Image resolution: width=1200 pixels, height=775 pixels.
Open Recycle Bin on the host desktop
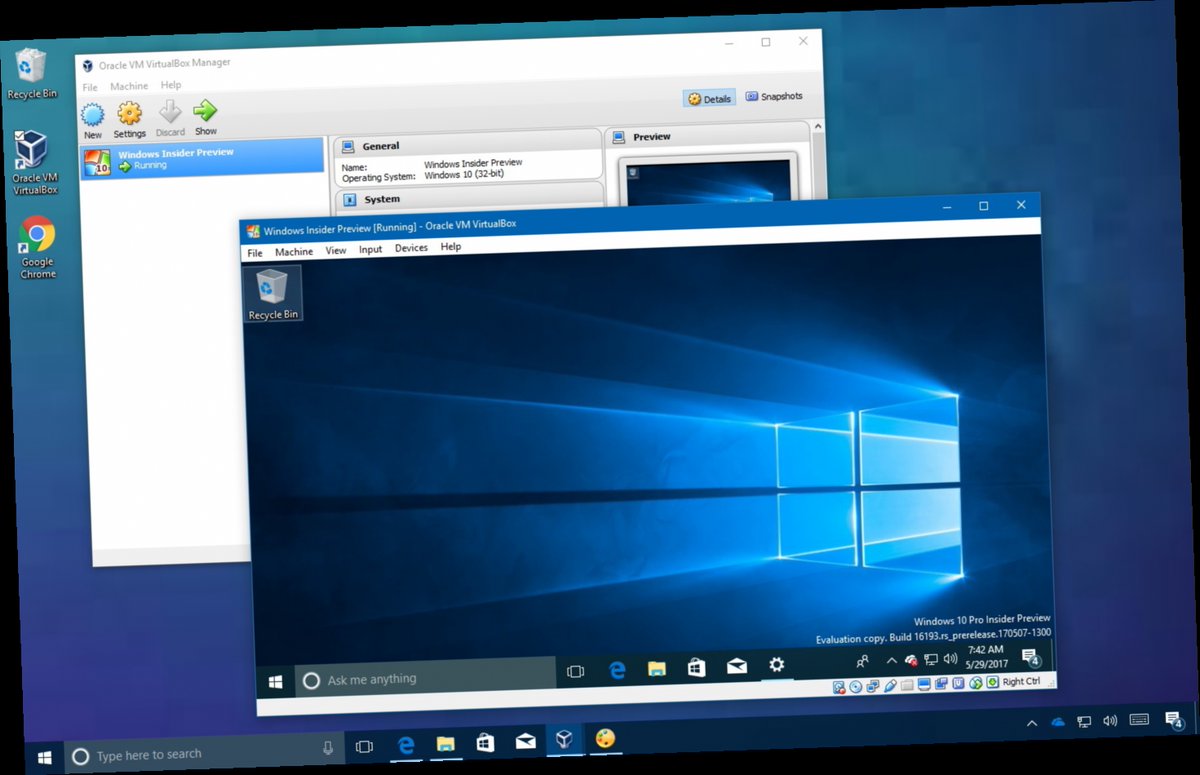(x=32, y=73)
